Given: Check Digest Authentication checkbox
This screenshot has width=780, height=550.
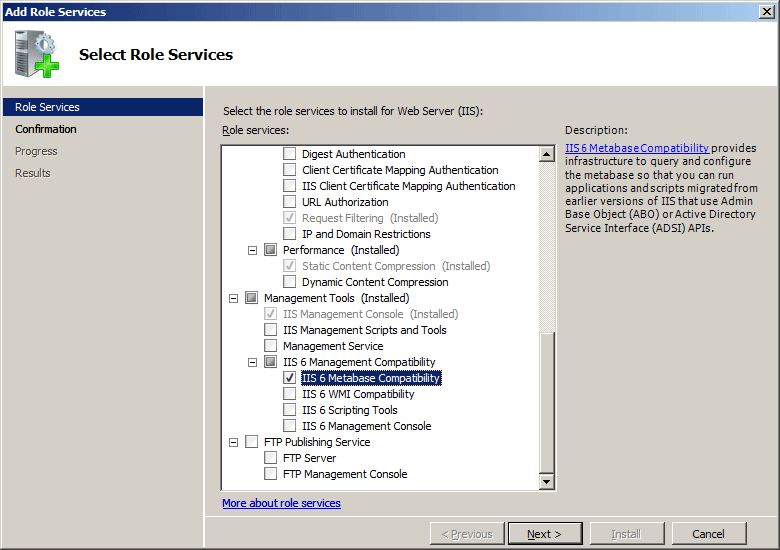Looking at the screenshot, I should (x=290, y=154).
